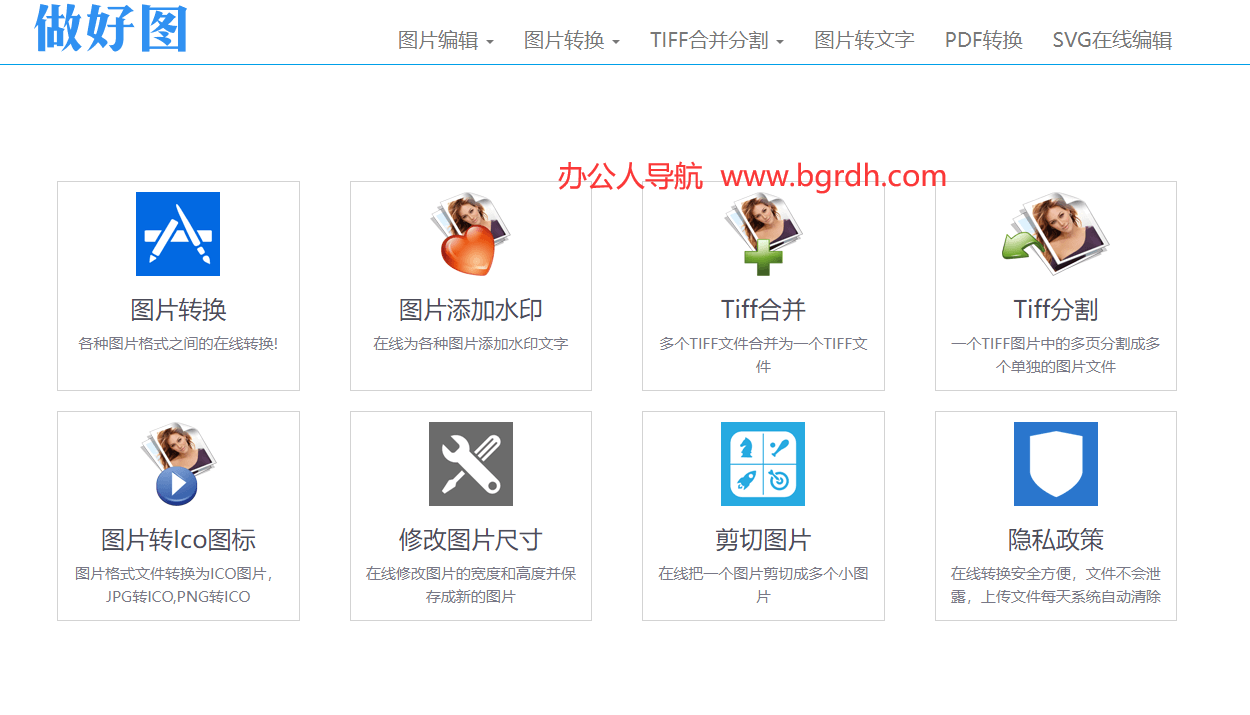Click the 剪切图片 heading text

[x=763, y=540]
